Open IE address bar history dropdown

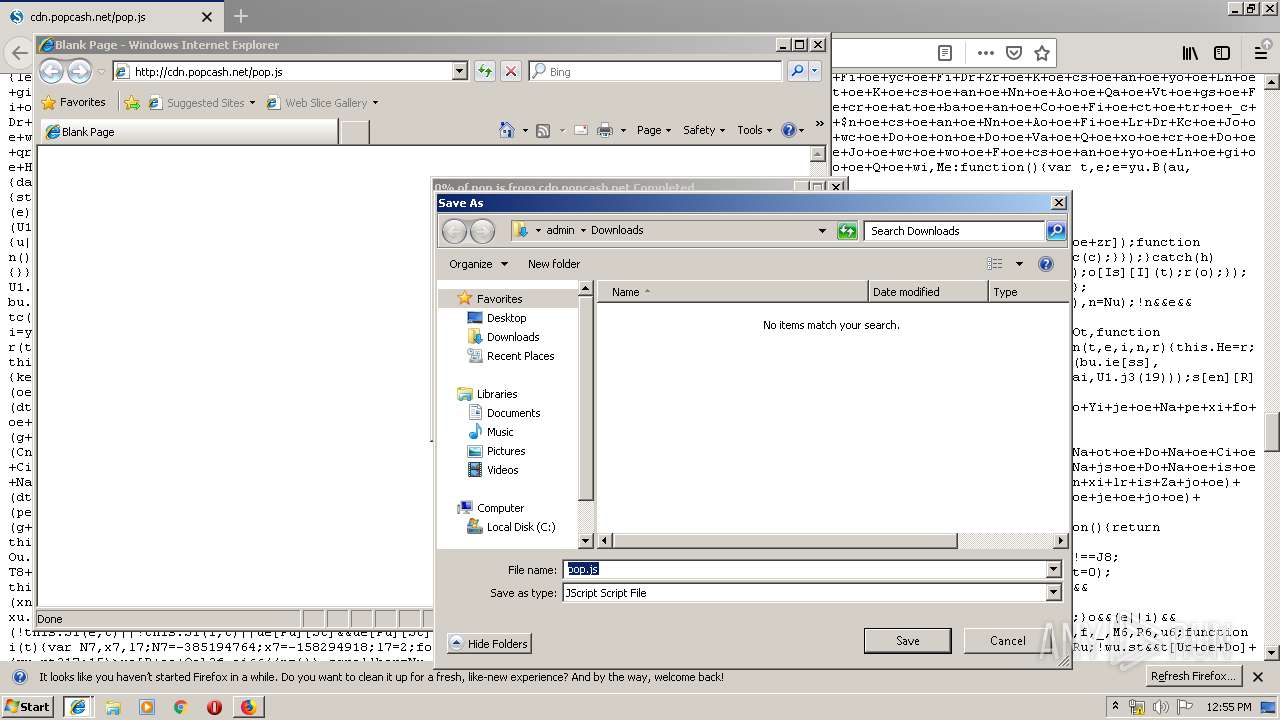coord(460,71)
